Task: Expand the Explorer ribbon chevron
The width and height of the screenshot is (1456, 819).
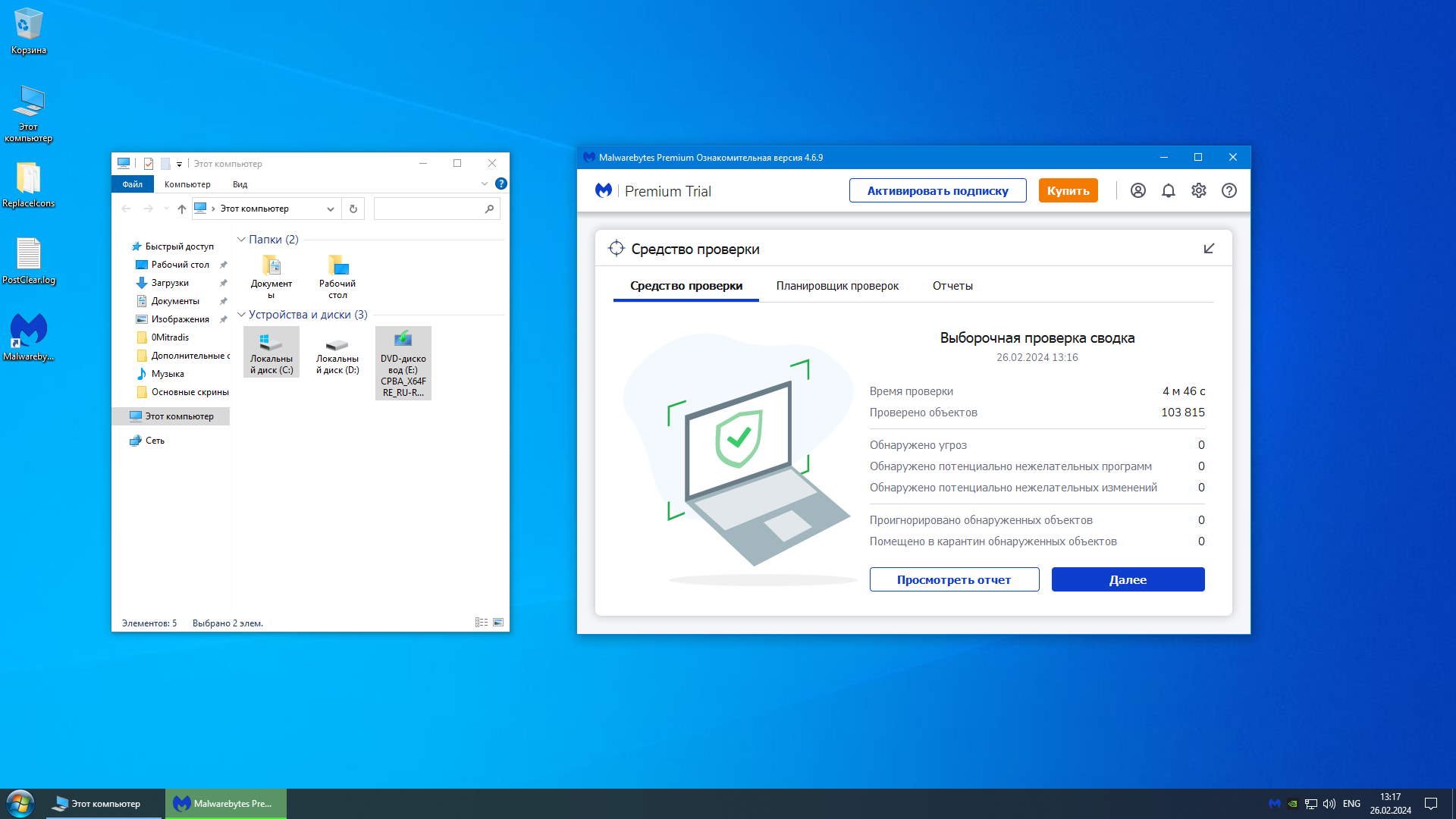Action: click(x=484, y=184)
